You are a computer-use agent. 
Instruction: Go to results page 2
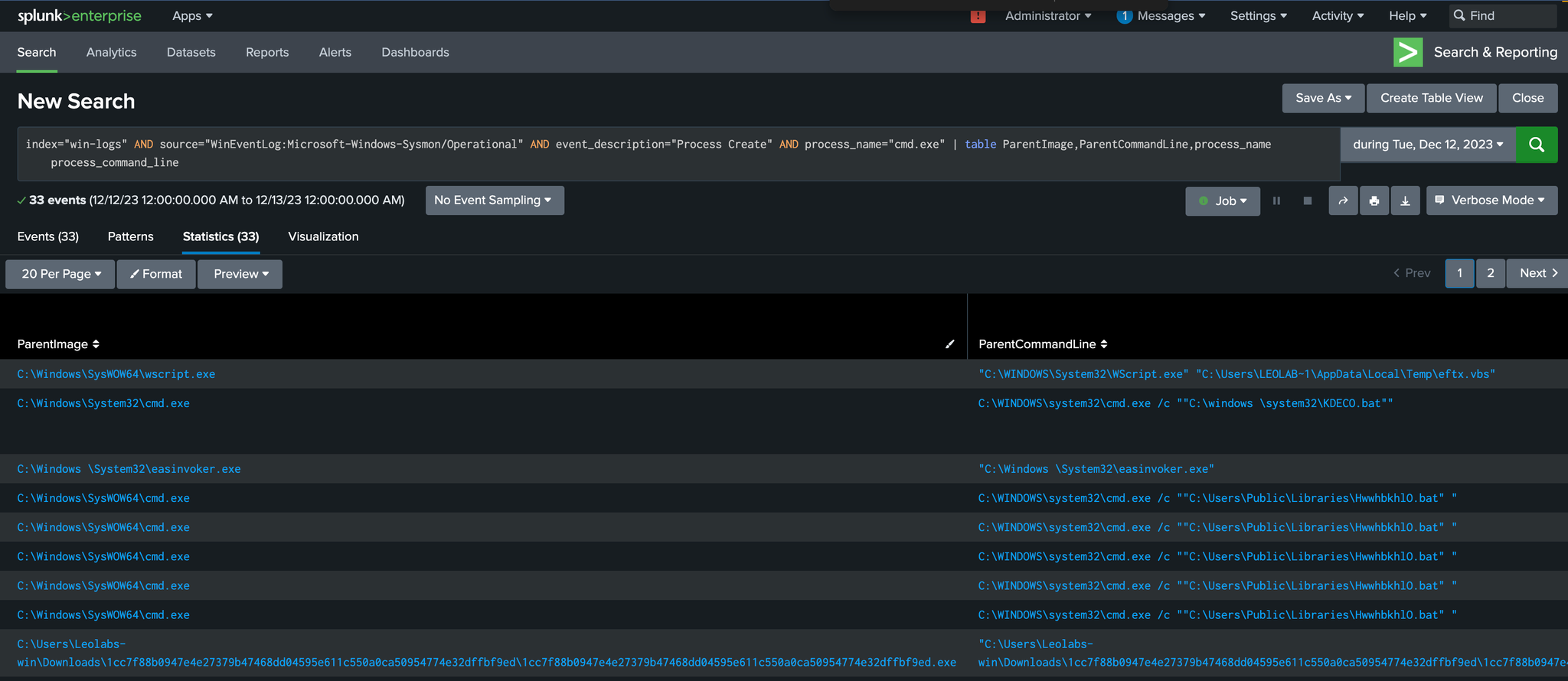[x=1491, y=273]
